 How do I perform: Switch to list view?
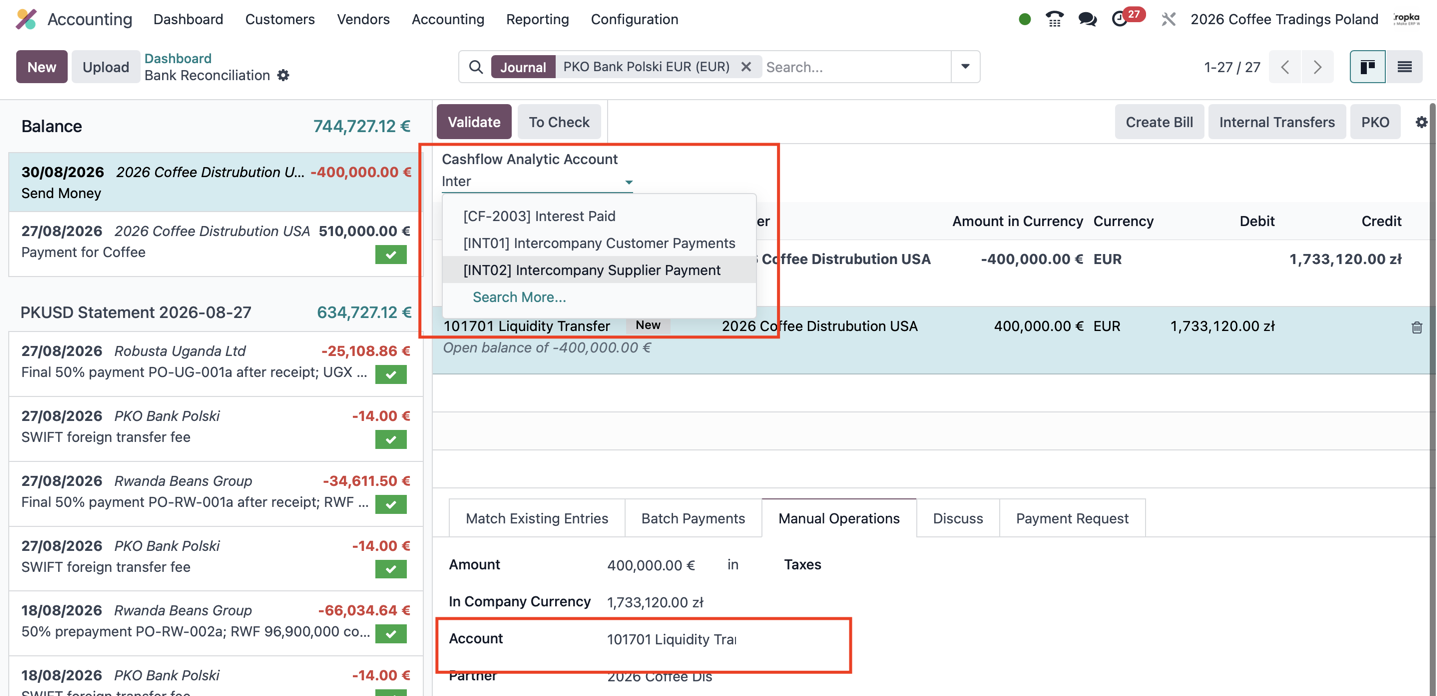(1404, 67)
